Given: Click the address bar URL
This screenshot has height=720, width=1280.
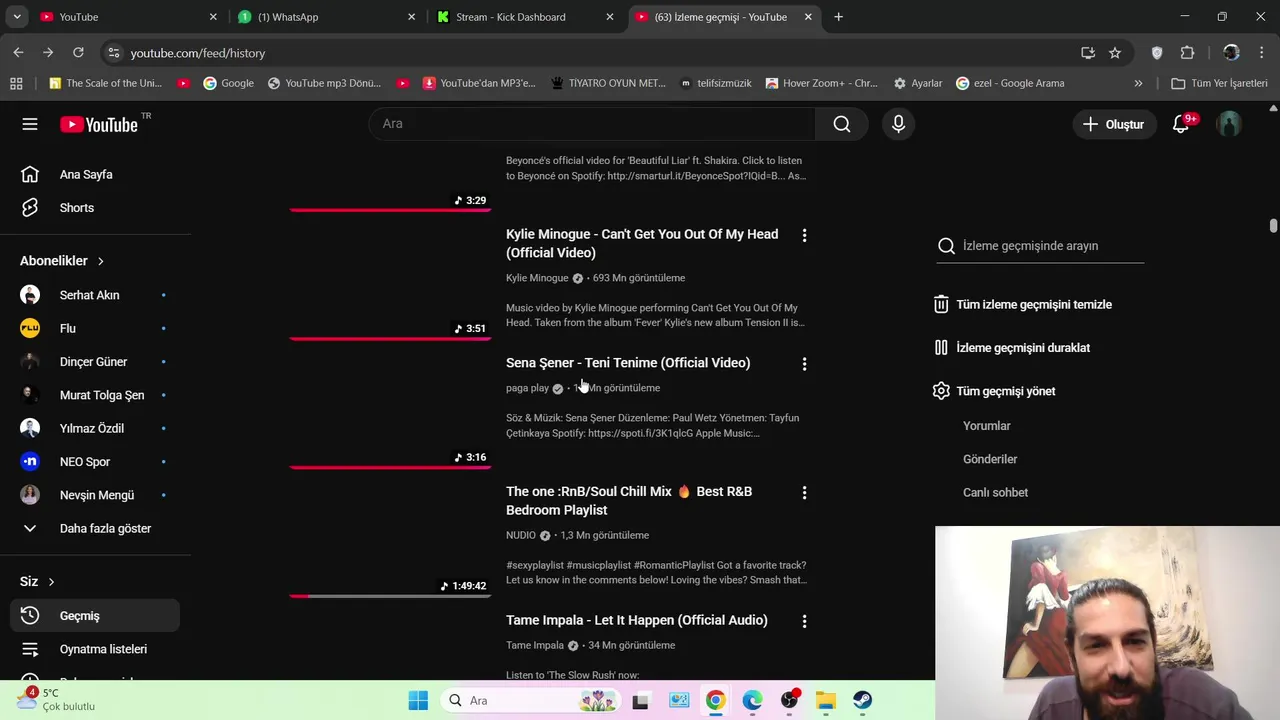Looking at the screenshot, I should [198, 53].
